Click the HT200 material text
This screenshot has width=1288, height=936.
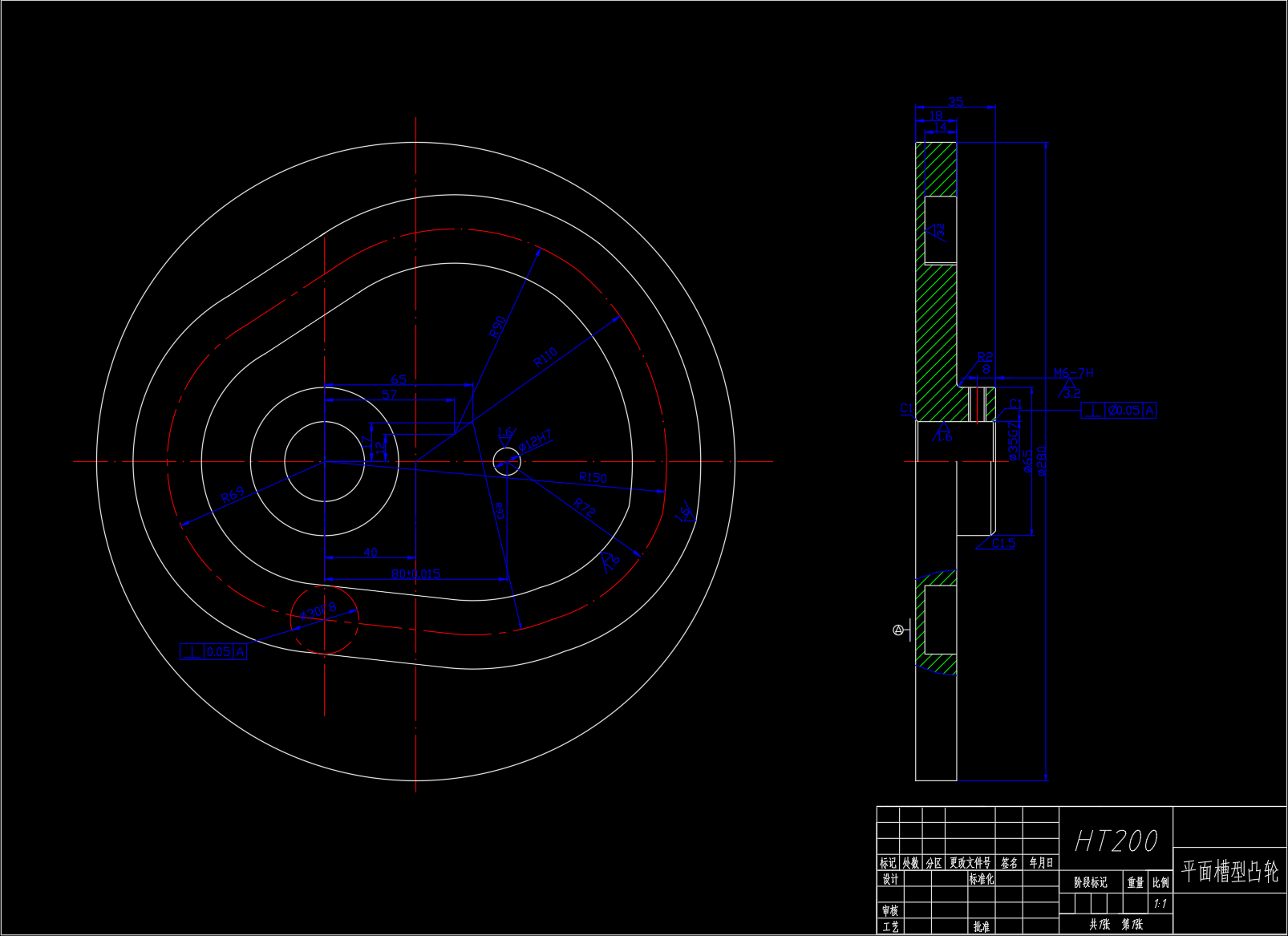1116,841
